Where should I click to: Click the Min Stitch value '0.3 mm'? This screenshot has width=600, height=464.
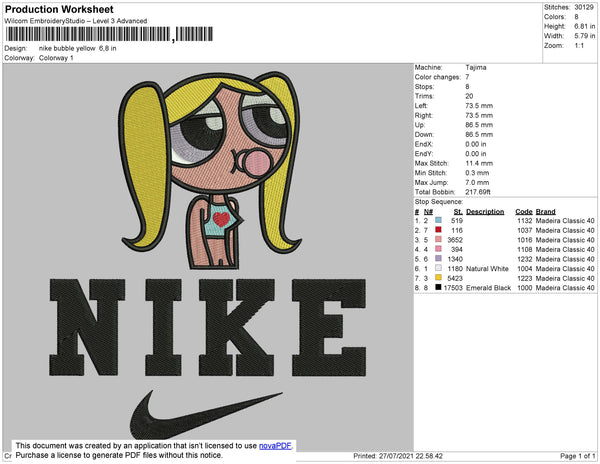click(x=477, y=173)
